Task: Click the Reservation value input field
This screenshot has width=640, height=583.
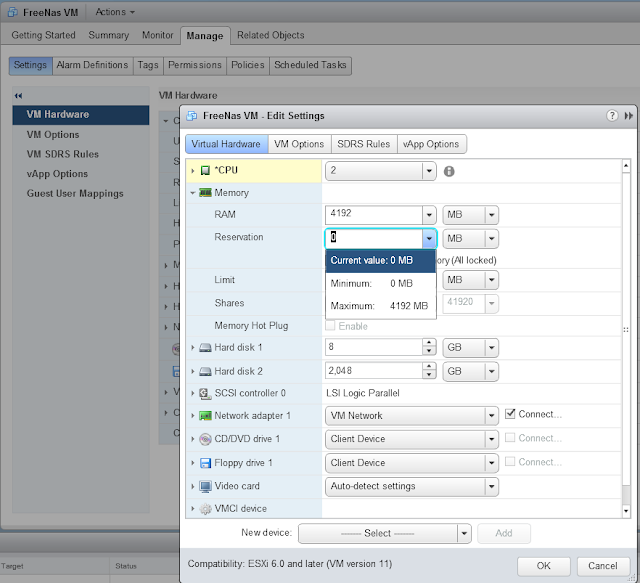Action: click(x=375, y=238)
